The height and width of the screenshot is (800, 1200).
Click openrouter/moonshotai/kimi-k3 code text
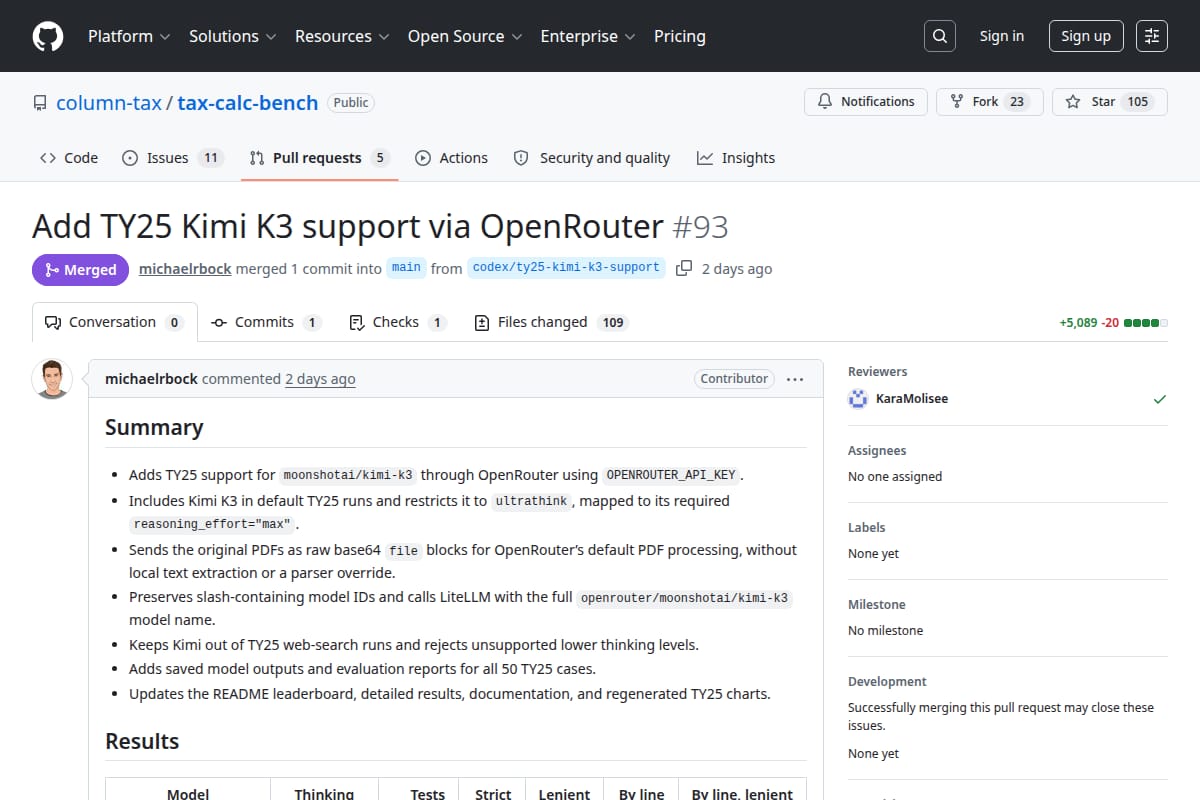(685, 599)
